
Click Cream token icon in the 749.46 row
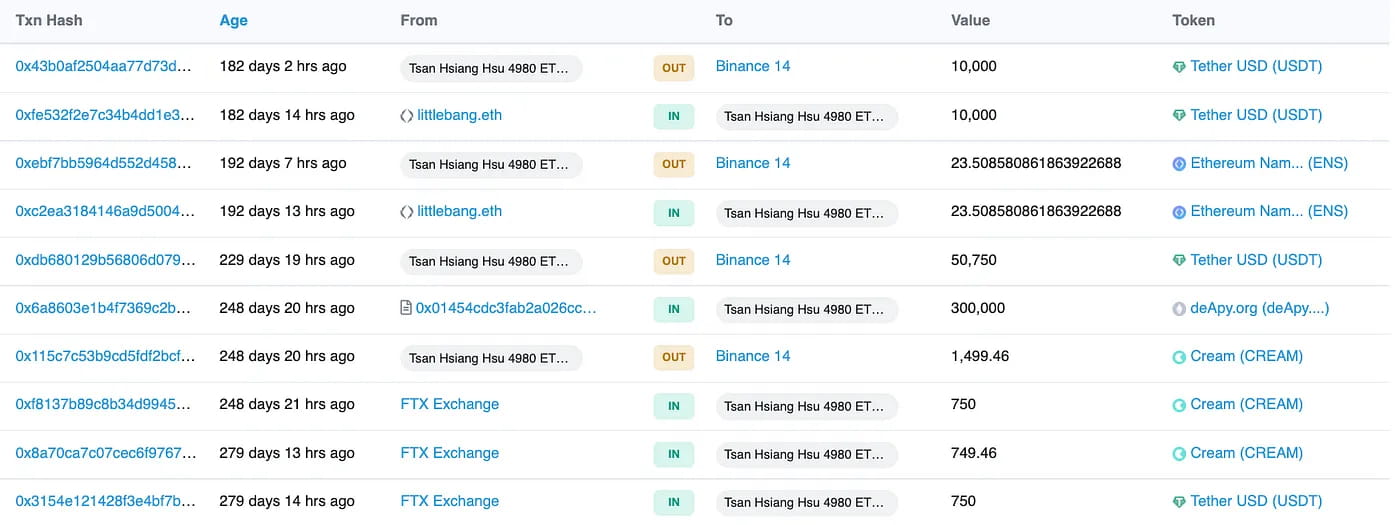tap(1179, 454)
